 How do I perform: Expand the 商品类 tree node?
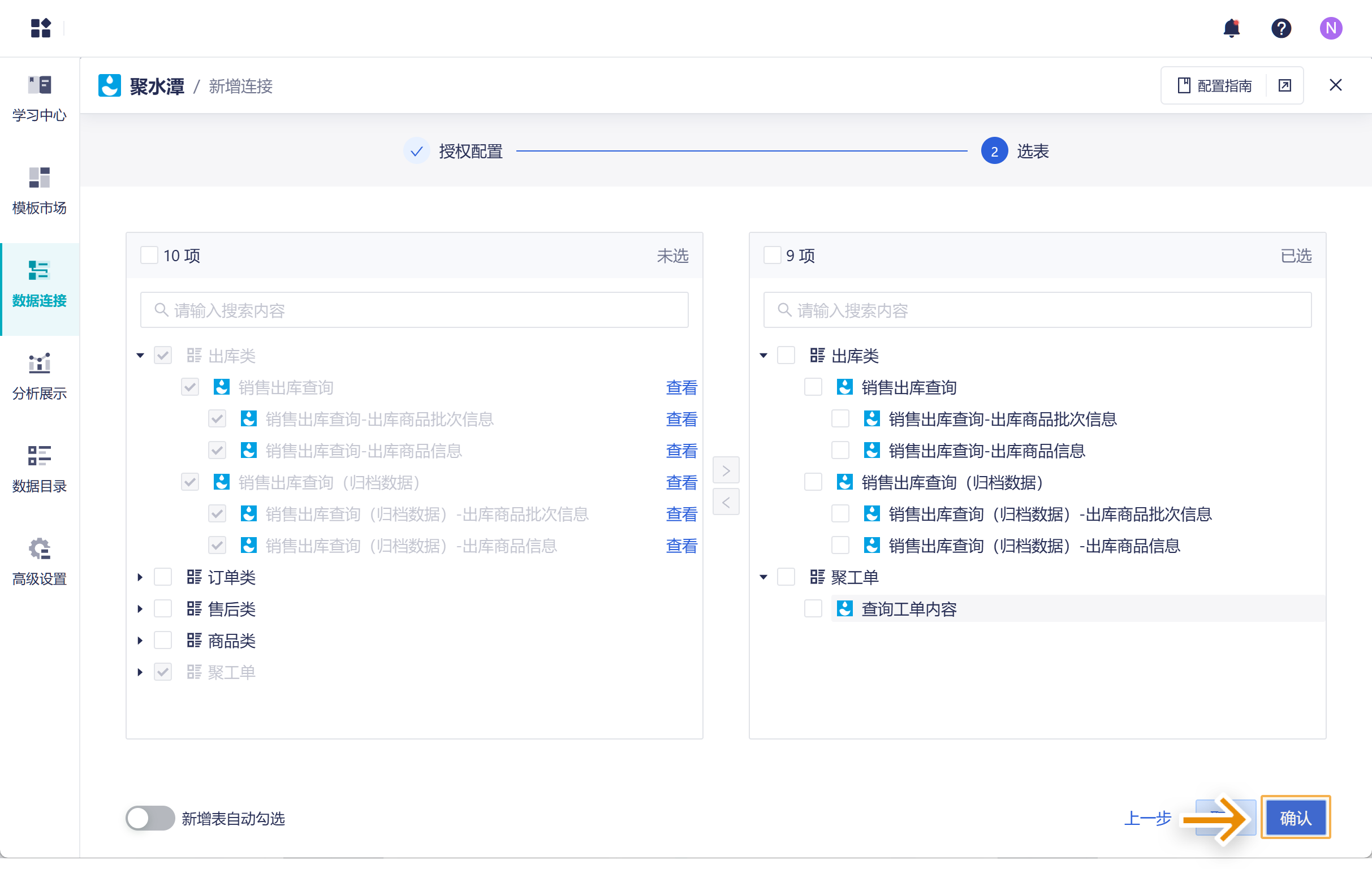(140, 641)
